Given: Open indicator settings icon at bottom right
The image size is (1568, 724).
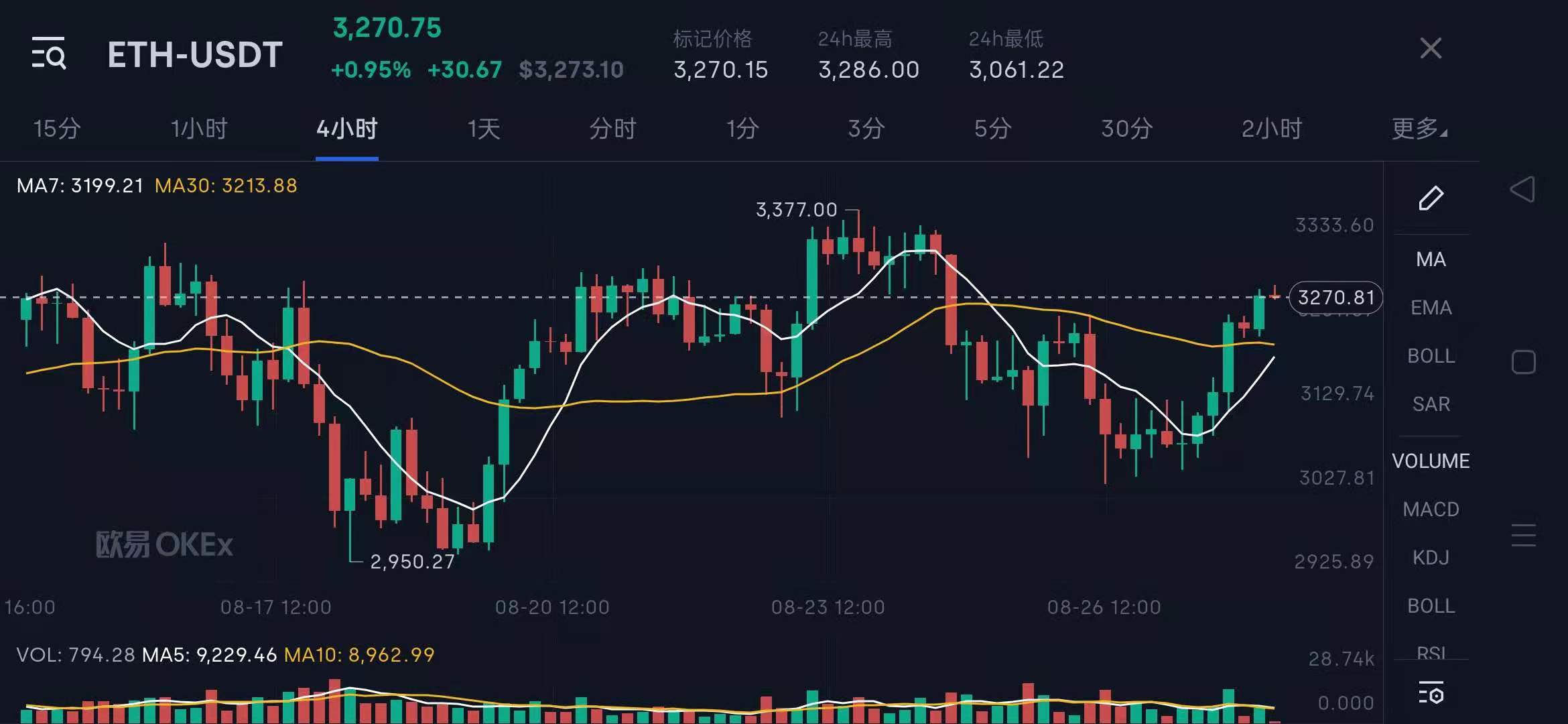Looking at the screenshot, I should (x=1431, y=693).
